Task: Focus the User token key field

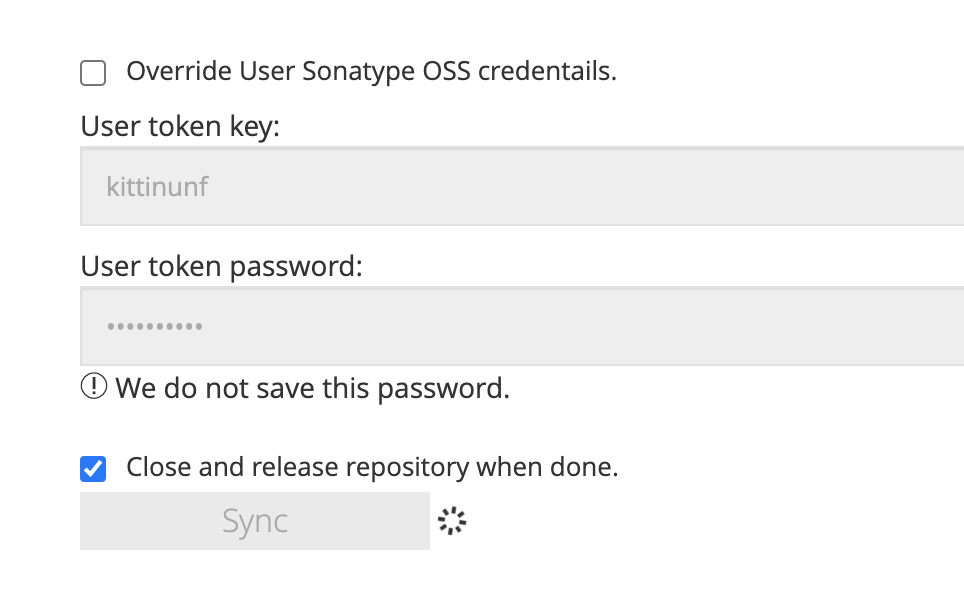Action: [522, 186]
